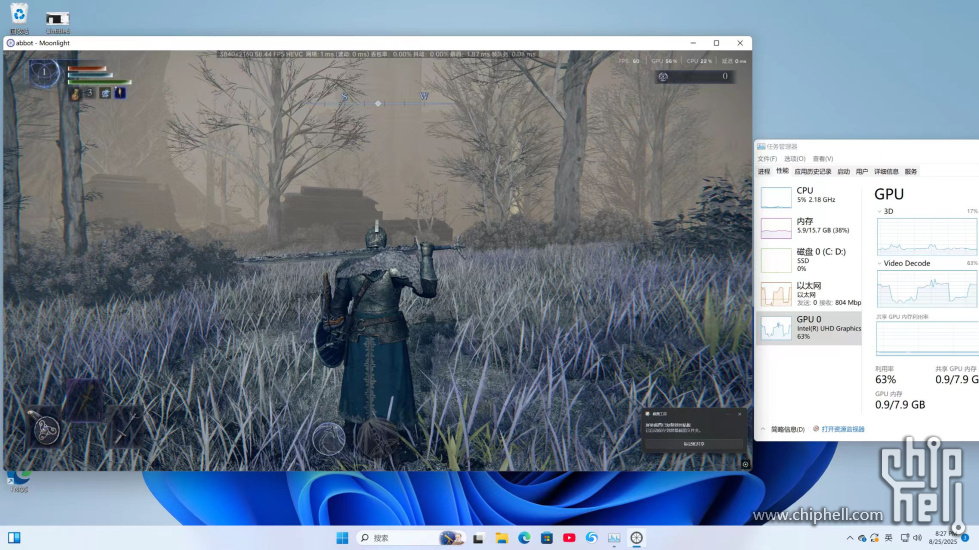Click the Video Decode utilization graph
Viewport: 979px width, 550px height.
tap(927, 288)
